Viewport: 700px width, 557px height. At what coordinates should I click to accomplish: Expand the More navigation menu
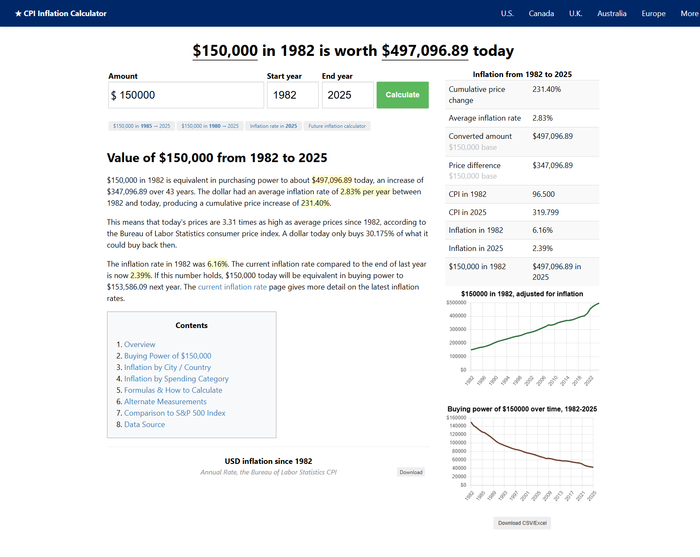click(x=688, y=13)
